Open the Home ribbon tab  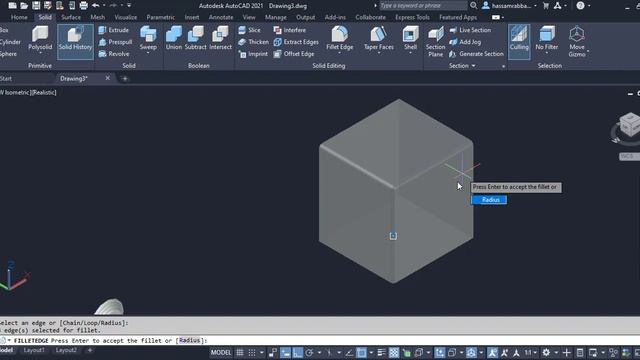tap(19, 17)
